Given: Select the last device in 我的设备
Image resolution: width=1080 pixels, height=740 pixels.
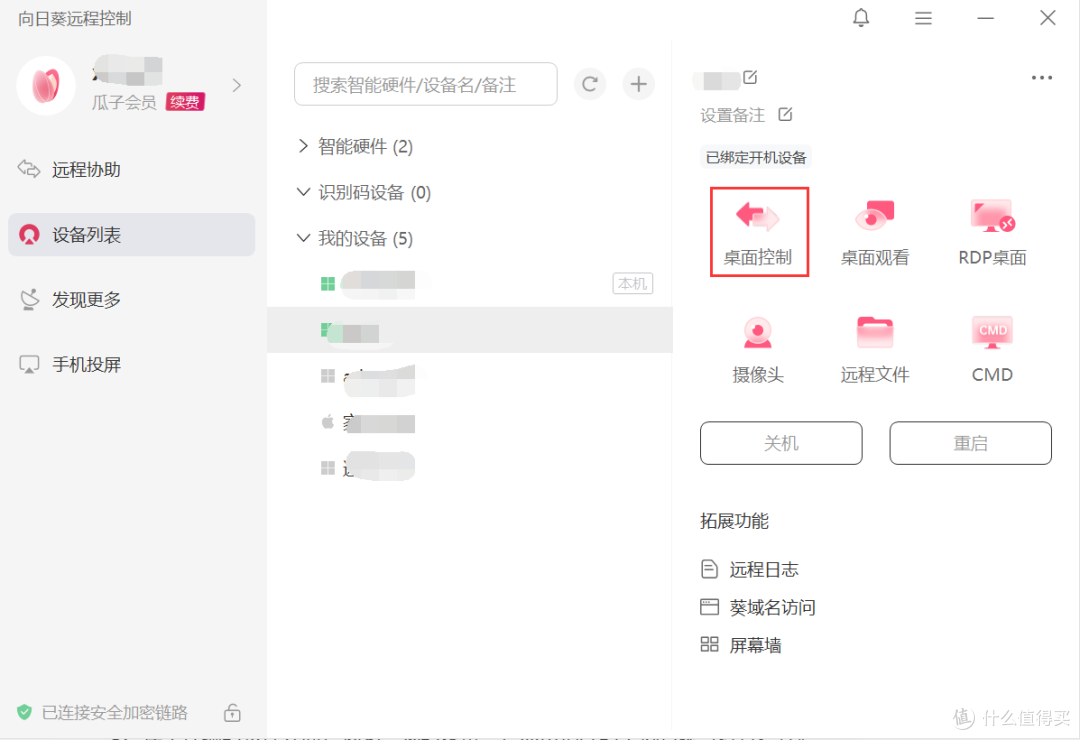Looking at the screenshot, I should pyautogui.click(x=470, y=468).
